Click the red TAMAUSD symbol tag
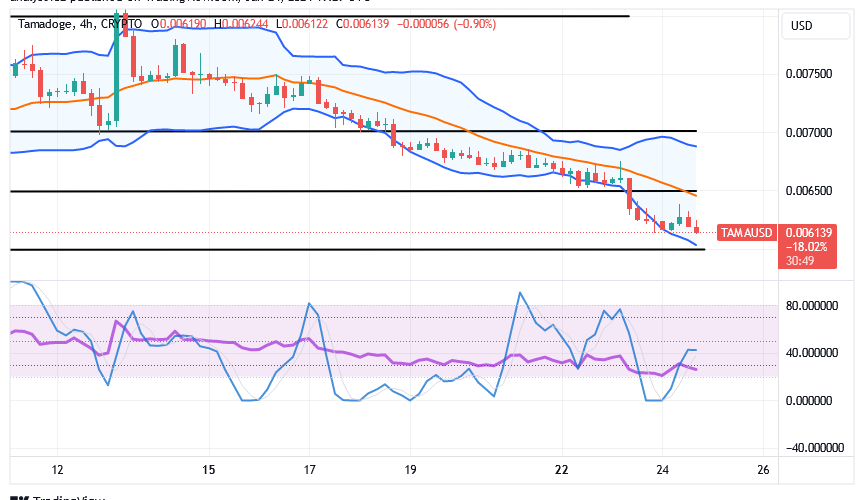Screen dimensions: 864x500 (x=746, y=233)
